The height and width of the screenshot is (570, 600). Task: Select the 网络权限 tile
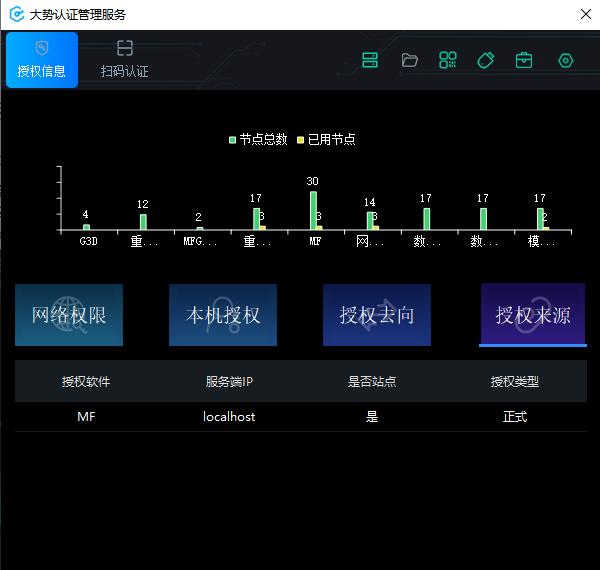pos(69,315)
